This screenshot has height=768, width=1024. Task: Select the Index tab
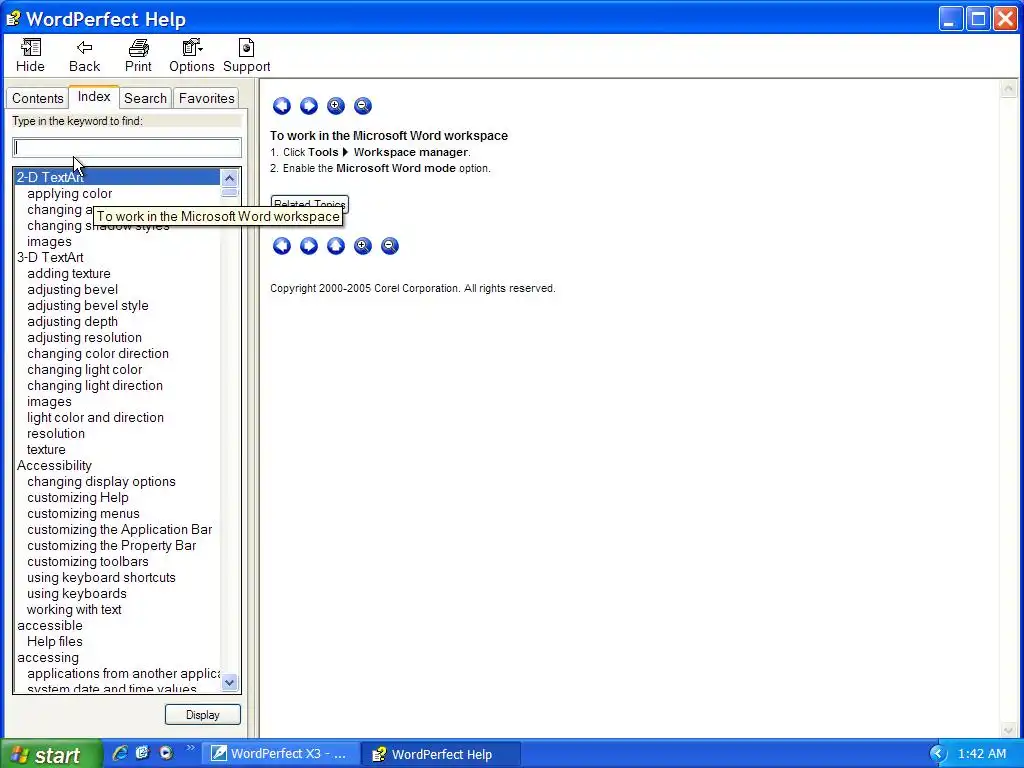(x=94, y=97)
